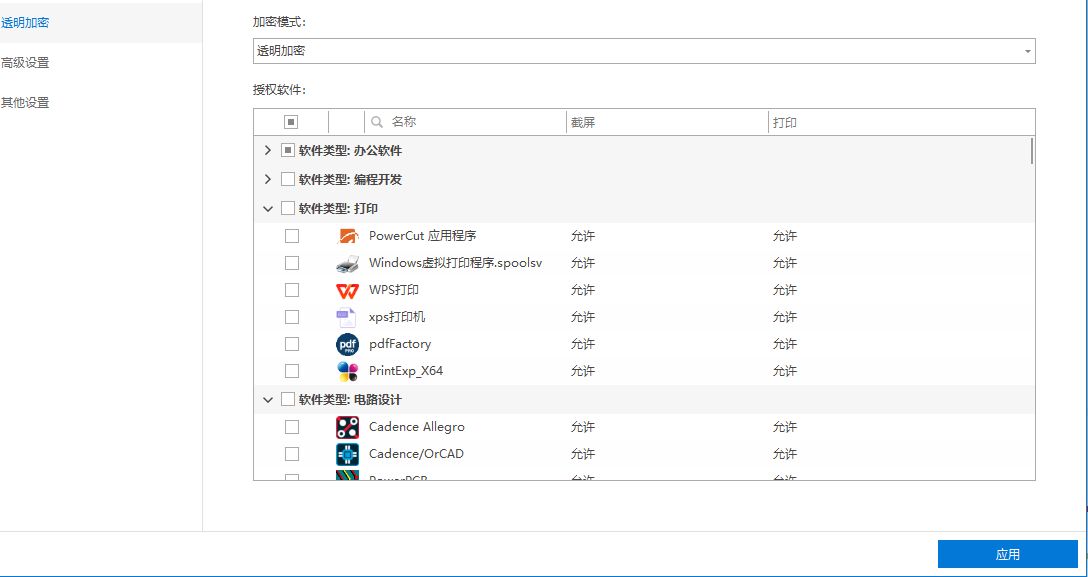Select the Cadence Allegro name text
Viewport: 1088px width, 577px height.
point(416,427)
